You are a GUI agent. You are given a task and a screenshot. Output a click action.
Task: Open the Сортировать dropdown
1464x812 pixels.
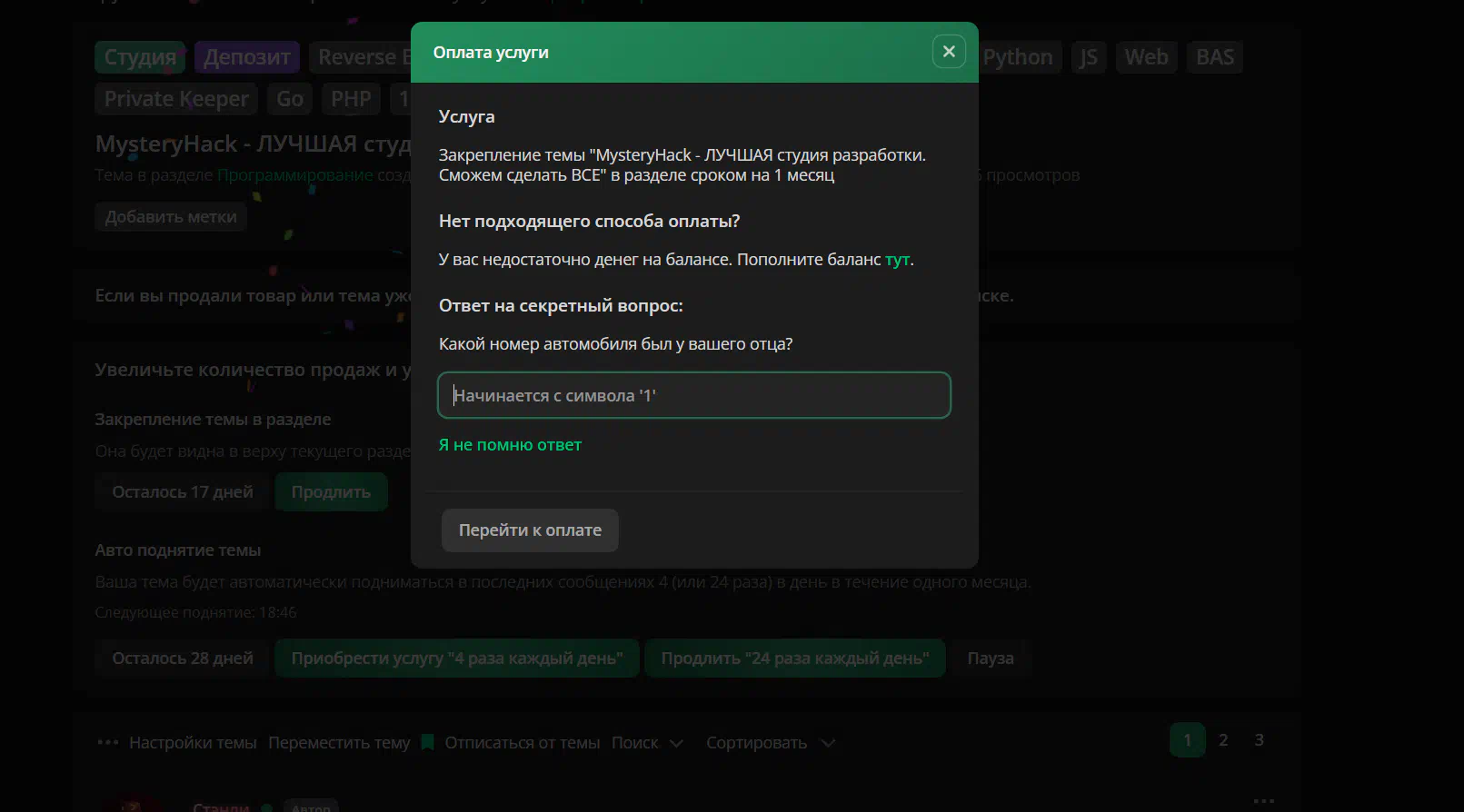[770, 742]
